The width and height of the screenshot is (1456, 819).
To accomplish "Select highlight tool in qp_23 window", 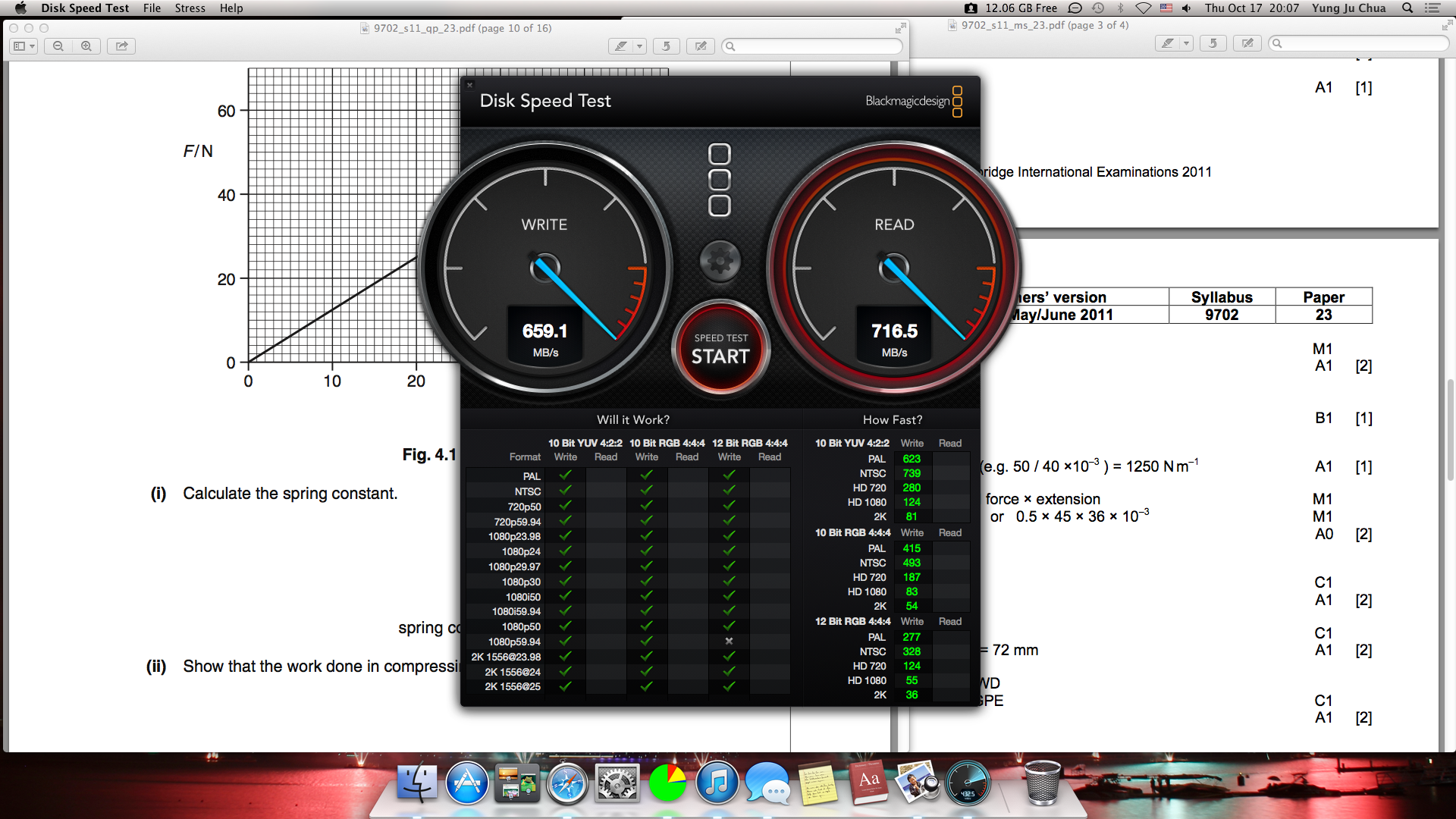I will pos(621,46).
